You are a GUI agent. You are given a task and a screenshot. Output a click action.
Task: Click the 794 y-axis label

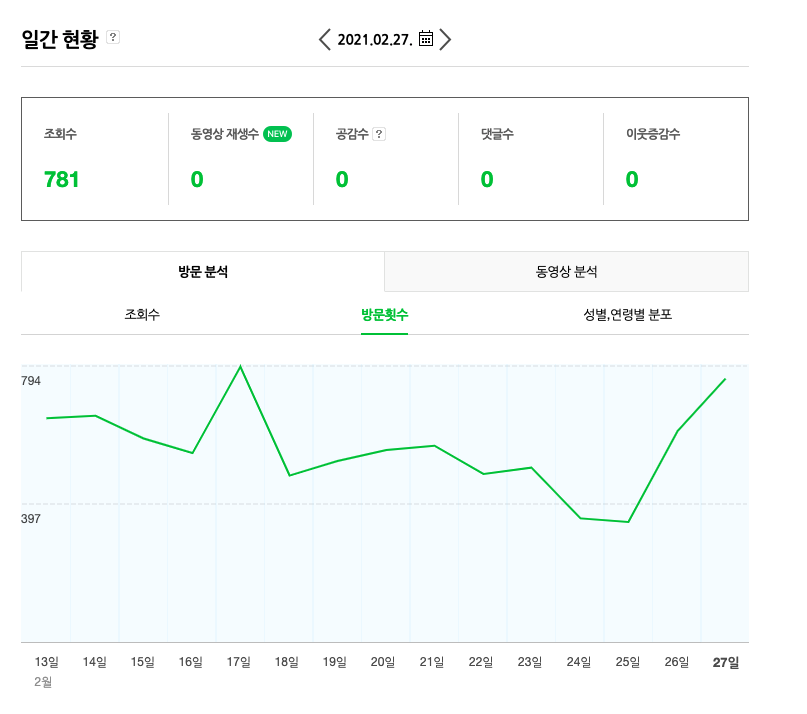coord(31,381)
